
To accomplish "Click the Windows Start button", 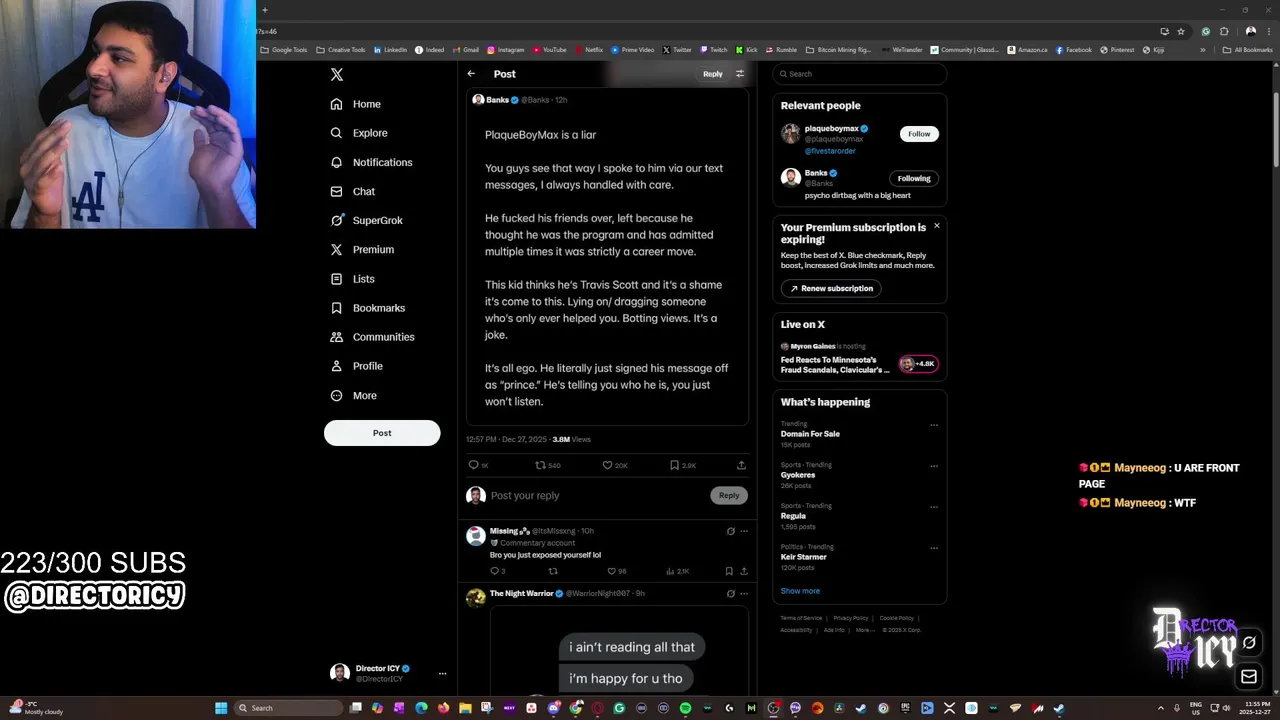I will (x=221, y=708).
